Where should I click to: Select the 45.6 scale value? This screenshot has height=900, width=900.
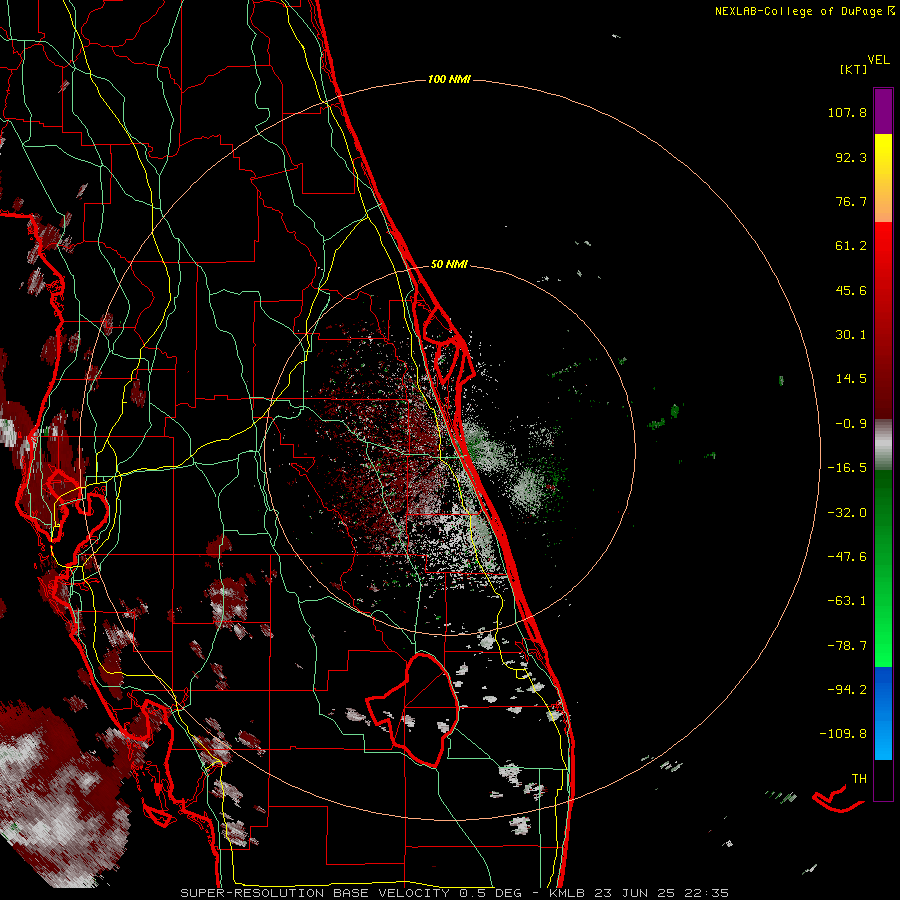(851, 290)
